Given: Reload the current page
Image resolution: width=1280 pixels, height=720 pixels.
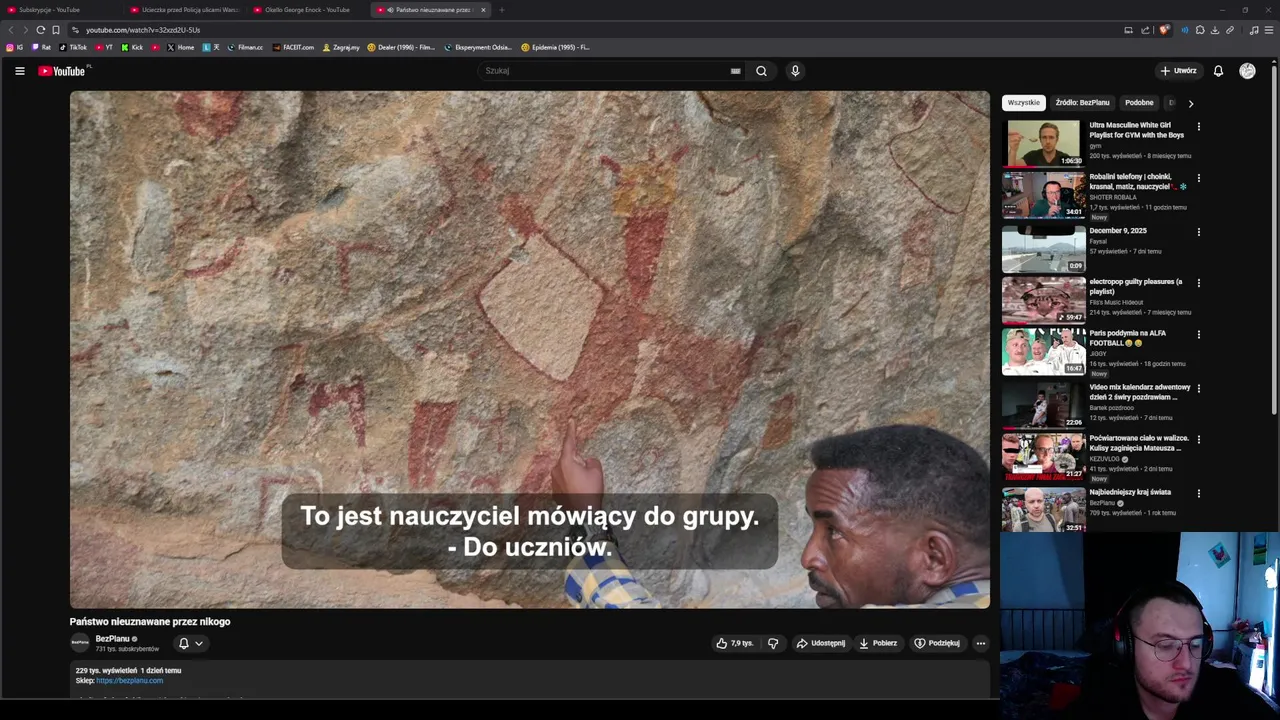Looking at the screenshot, I should [40, 30].
